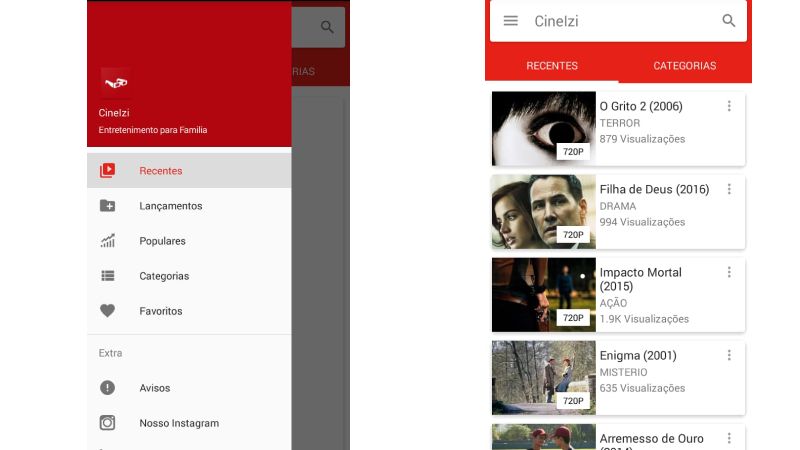Go to Populares in the drawer
Image resolution: width=800 pixels, height=450 pixels.
click(x=163, y=241)
